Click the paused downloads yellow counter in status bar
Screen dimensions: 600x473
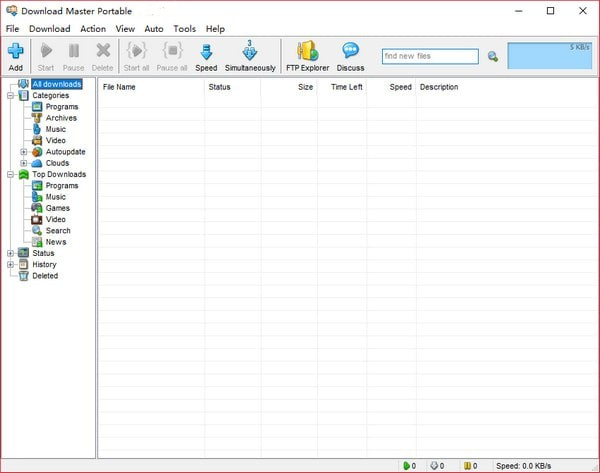coord(471,466)
